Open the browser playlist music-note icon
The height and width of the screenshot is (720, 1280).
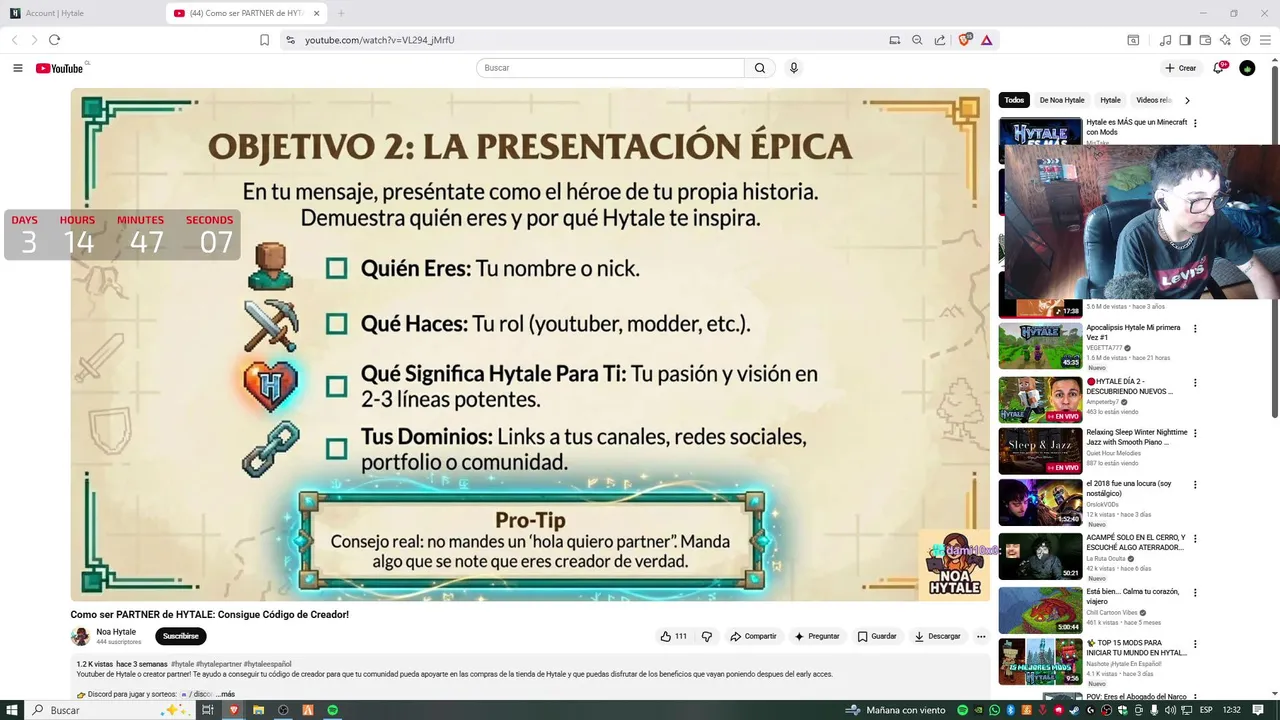(x=1165, y=40)
